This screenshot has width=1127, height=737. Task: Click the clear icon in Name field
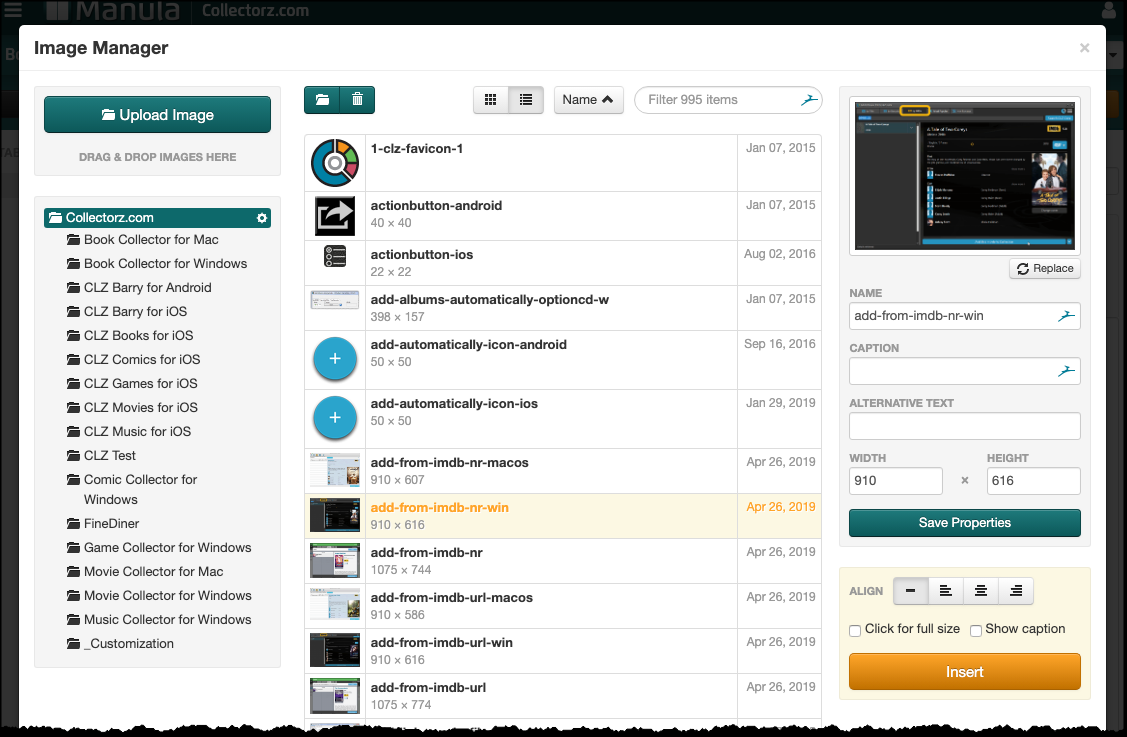pos(1067,316)
